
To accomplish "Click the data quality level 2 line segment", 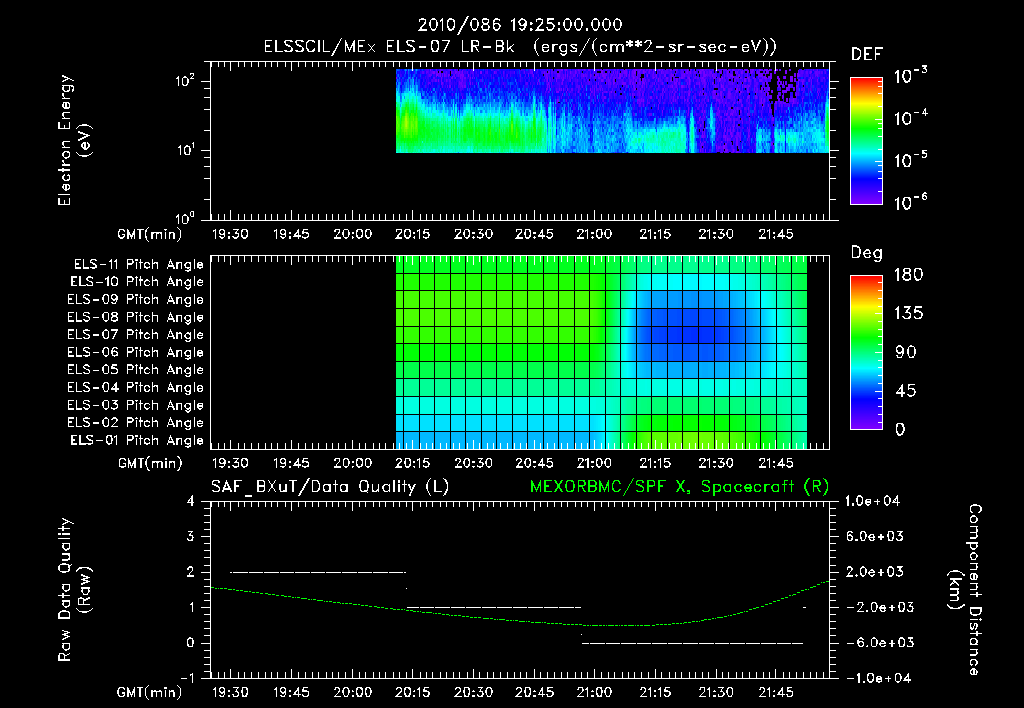I will pos(318,572).
